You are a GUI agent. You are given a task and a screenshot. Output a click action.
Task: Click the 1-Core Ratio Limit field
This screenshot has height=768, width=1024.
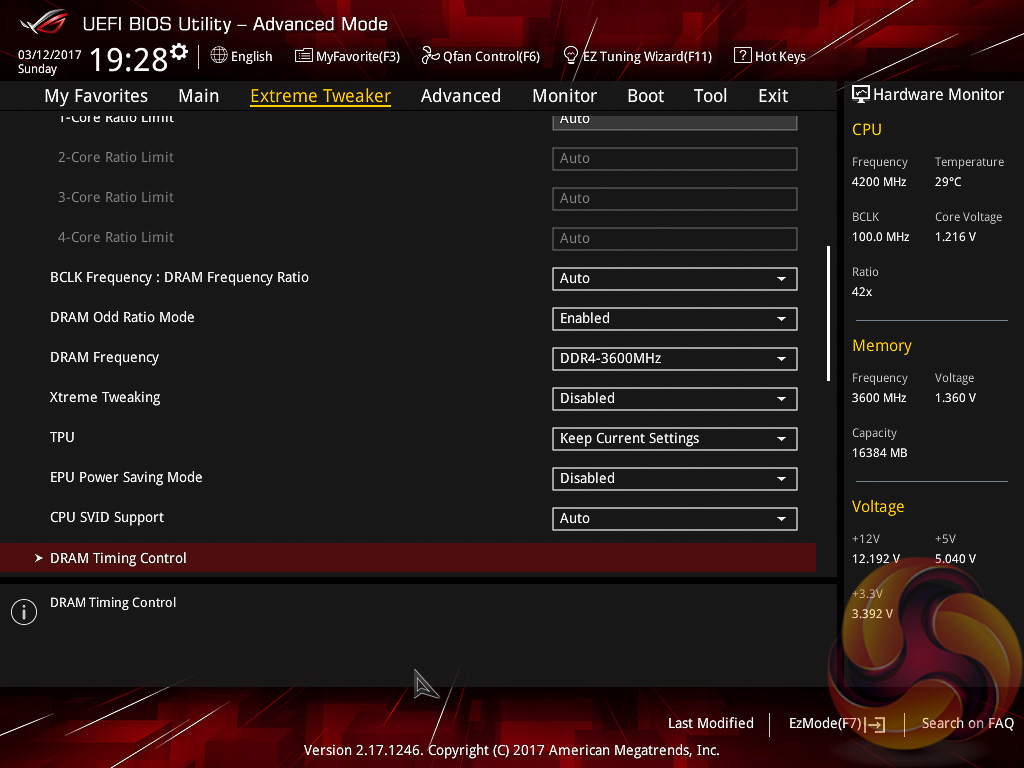pyautogui.click(x=675, y=121)
